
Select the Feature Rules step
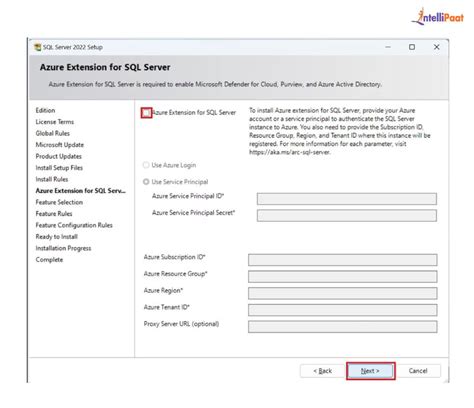click(54, 214)
